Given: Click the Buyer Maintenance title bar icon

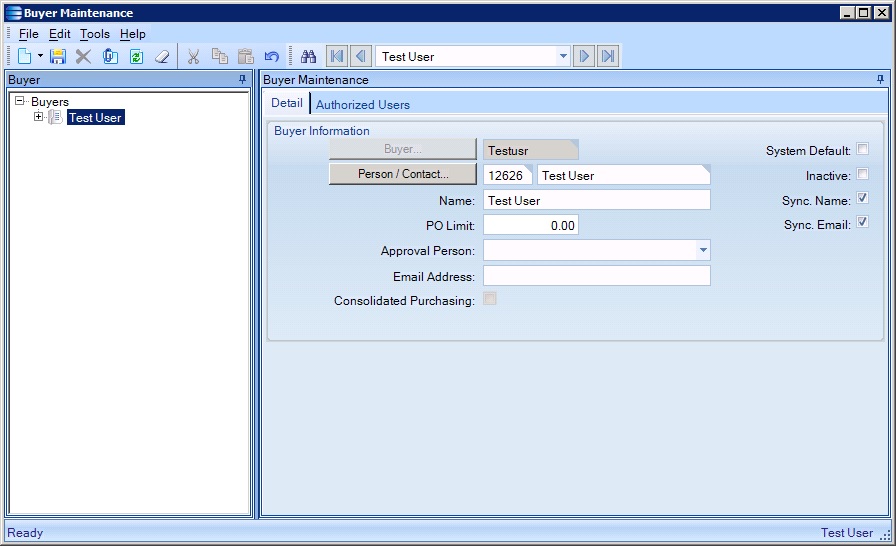Looking at the screenshot, I should [14, 13].
